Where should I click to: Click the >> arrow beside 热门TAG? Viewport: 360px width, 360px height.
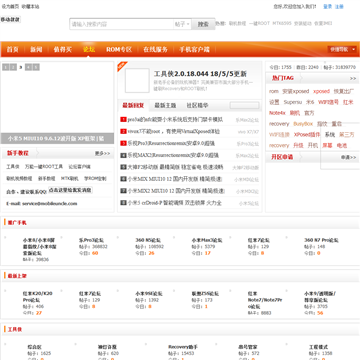(x=353, y=78)
